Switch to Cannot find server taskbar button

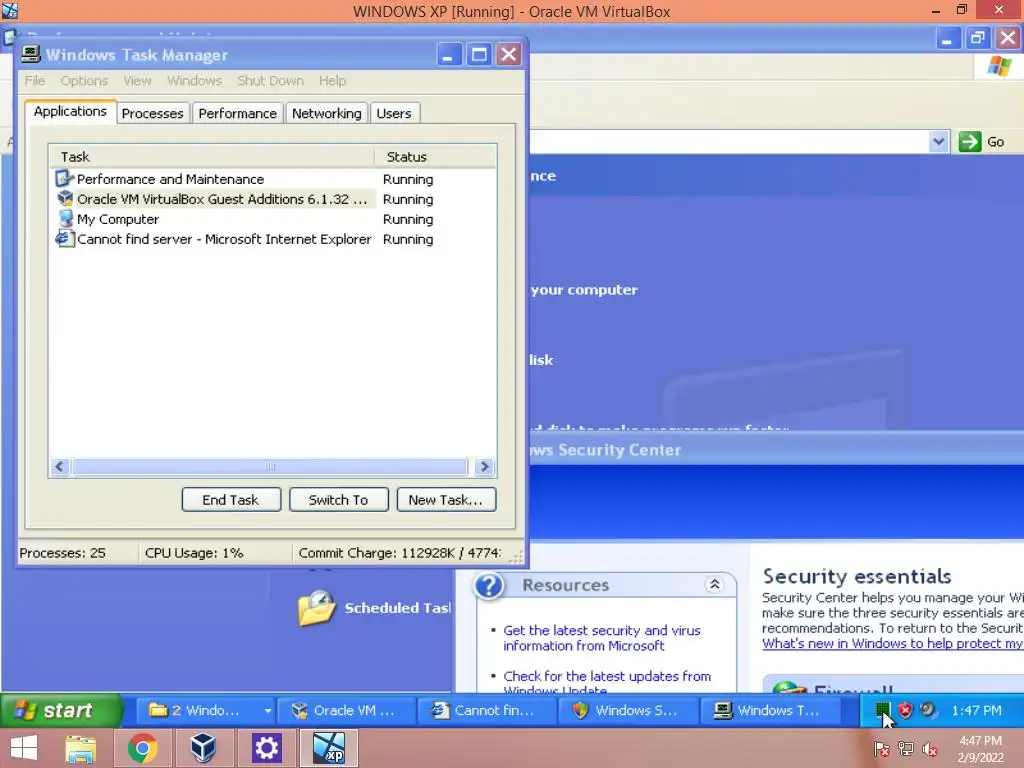point(487,710)
